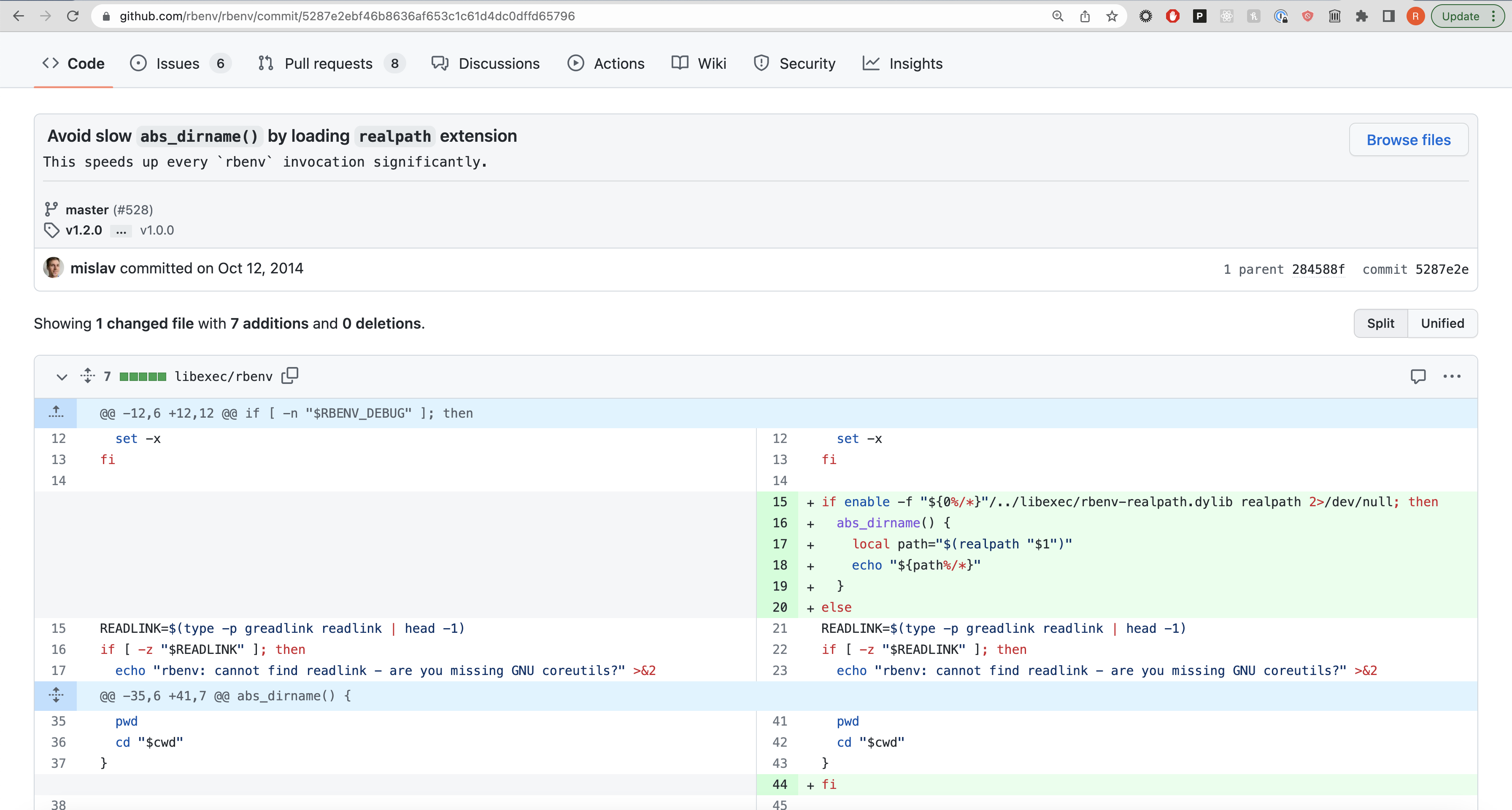
Task: Click the libexec/rbenv file name
Action: pos(224,376)
